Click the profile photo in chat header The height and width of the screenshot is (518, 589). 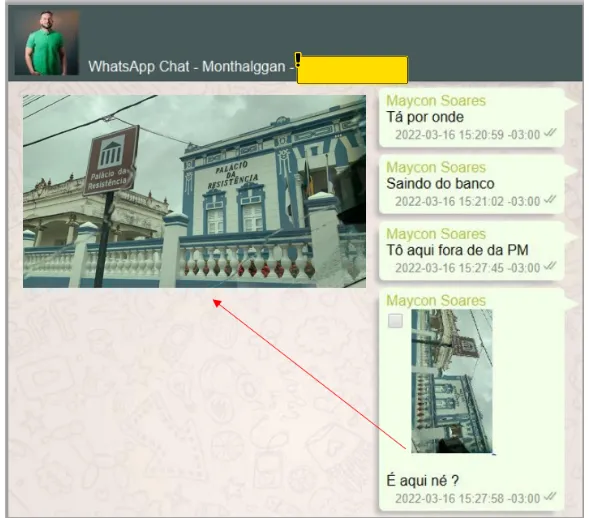coord(47,42)
